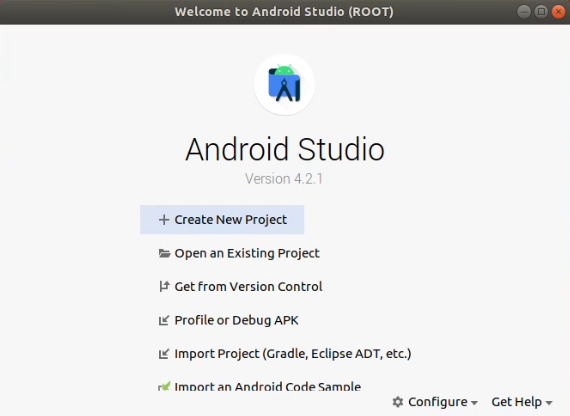The width and height of the screenshot is (570, 416).
Task: Choose Import an Android Code Sample text
Action: (x=268, y=386)
